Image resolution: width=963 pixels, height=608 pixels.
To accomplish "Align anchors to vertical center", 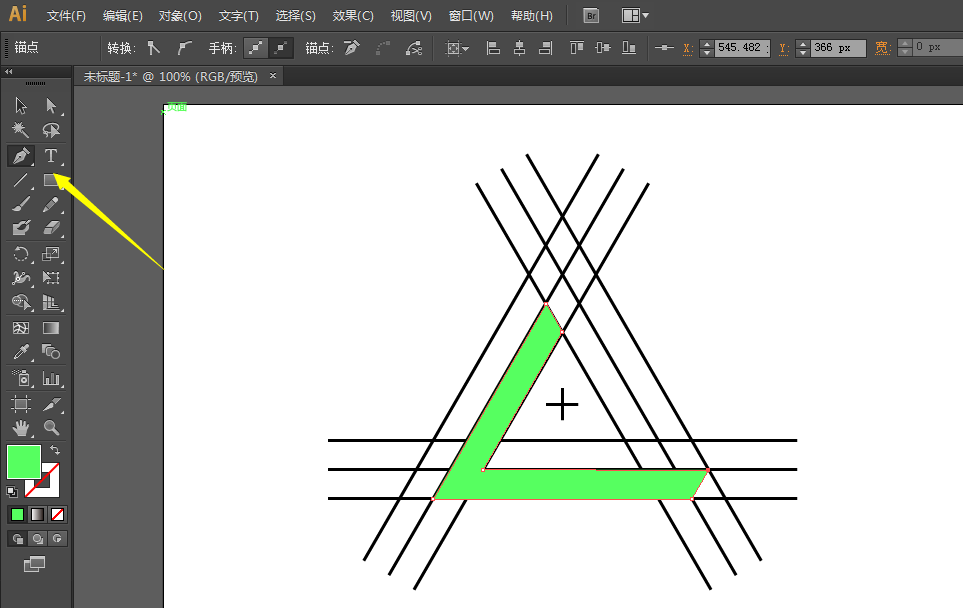I will (x=603, y=48).
